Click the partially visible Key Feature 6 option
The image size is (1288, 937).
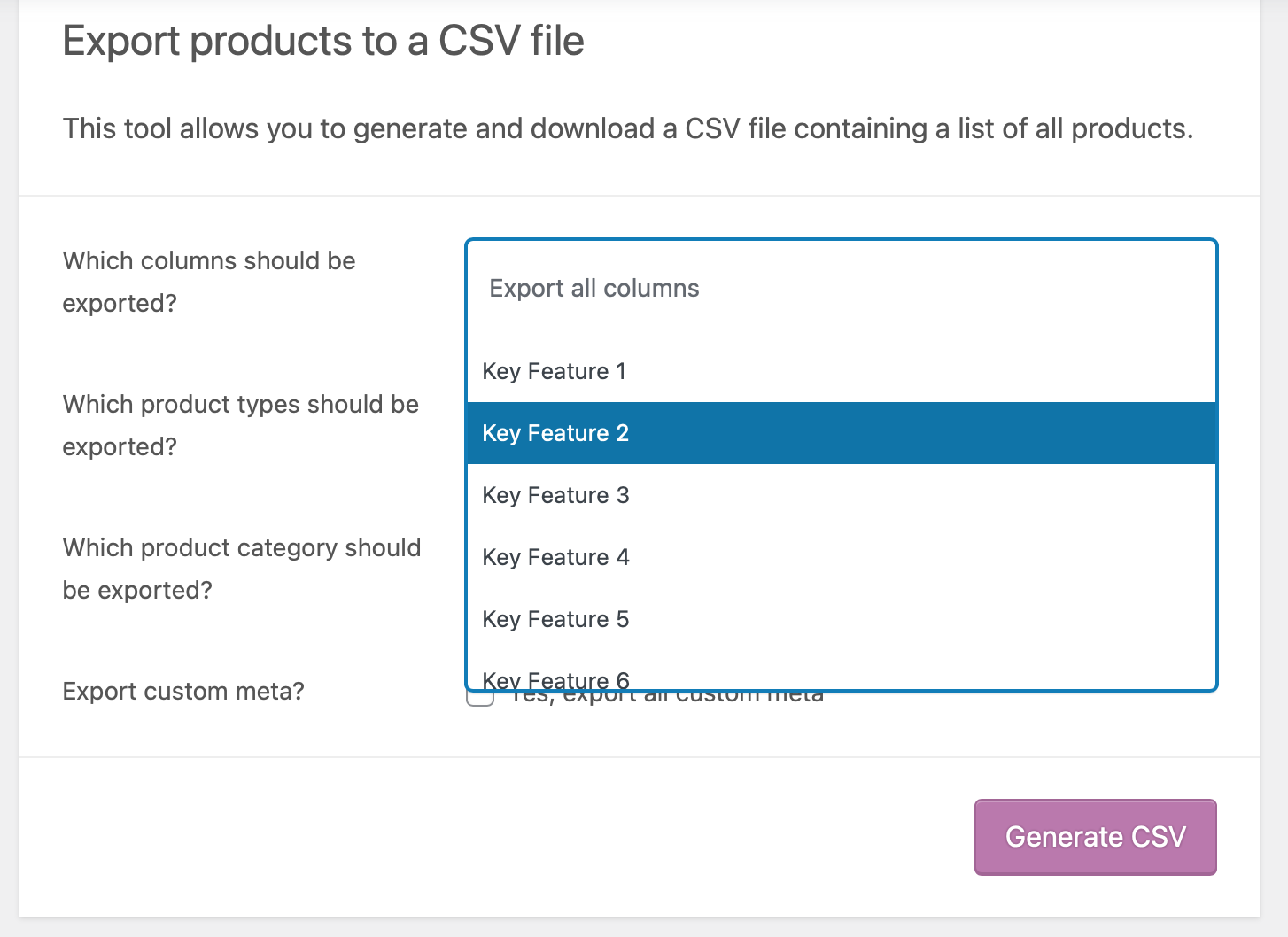[x=556, y=679]
